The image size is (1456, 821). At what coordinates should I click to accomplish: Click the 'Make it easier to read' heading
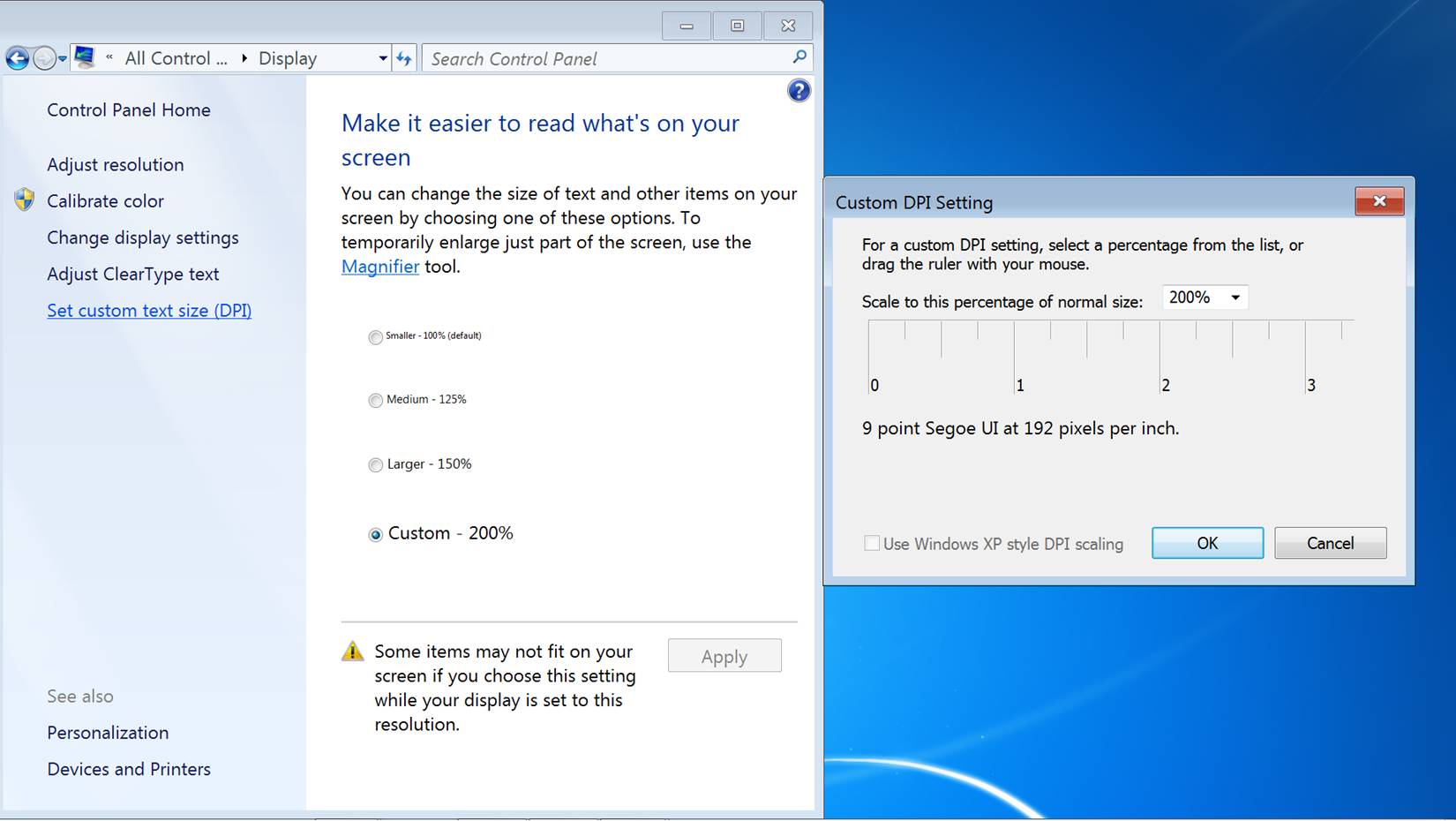tap(540, 139)
